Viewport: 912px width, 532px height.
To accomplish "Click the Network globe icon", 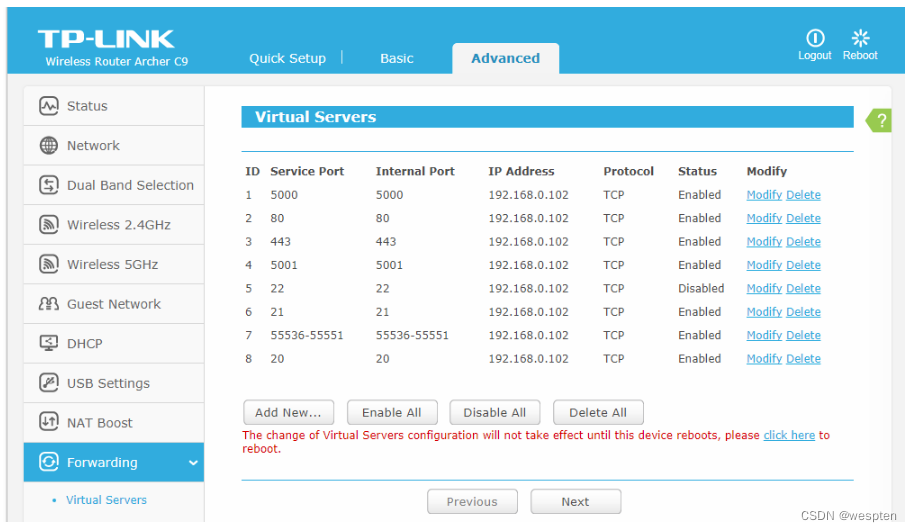I will 49,145.
